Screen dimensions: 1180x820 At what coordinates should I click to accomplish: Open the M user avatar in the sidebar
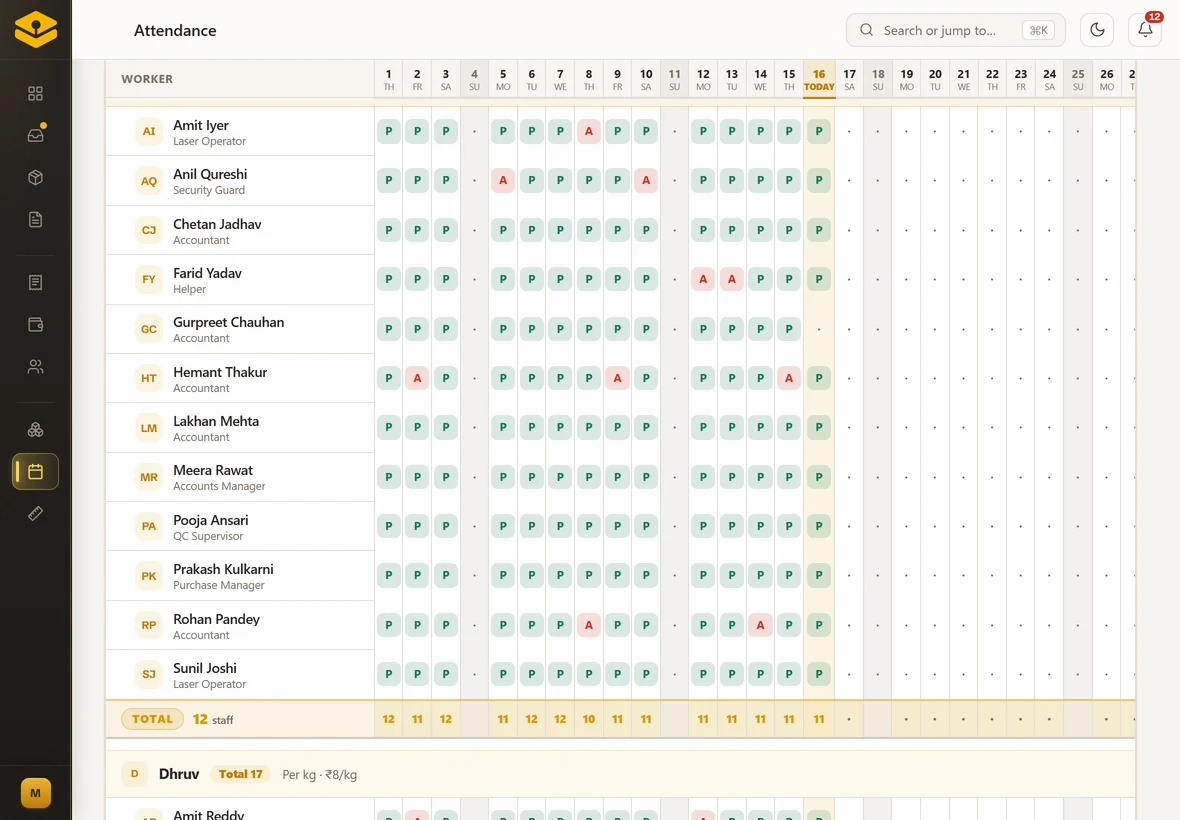coord(35,793)
